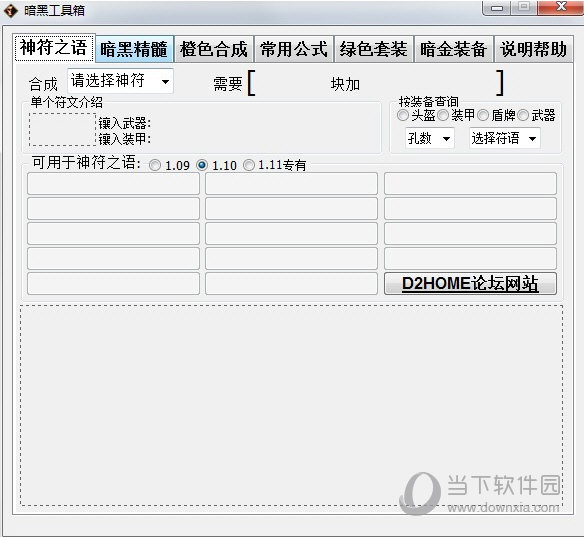This screenshot has height=537, width=584.
Task: Open the D2HOME论坛网站 button
Action: pos(470,284)
